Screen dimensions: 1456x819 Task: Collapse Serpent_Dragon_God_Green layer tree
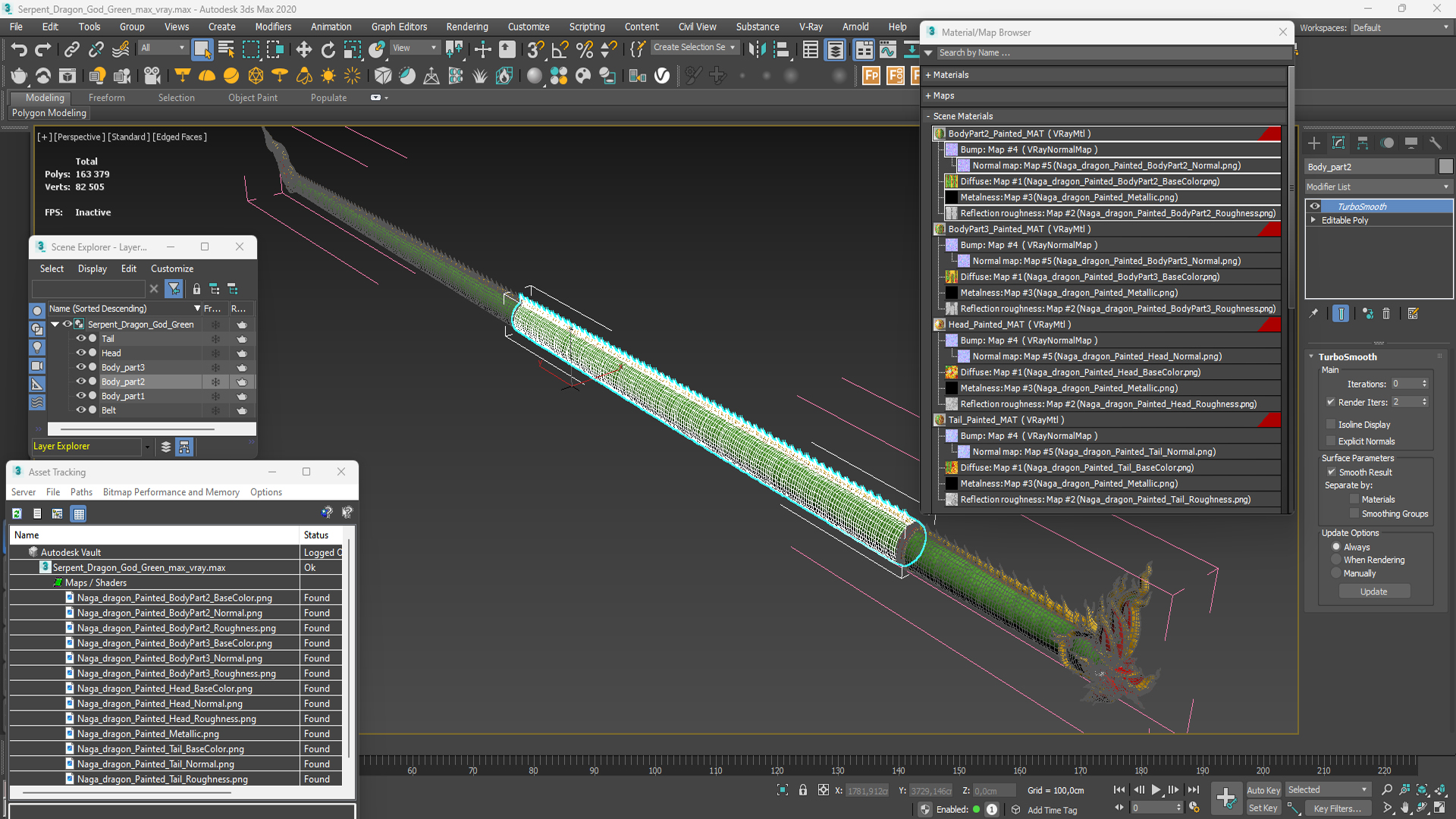point(55,325)
